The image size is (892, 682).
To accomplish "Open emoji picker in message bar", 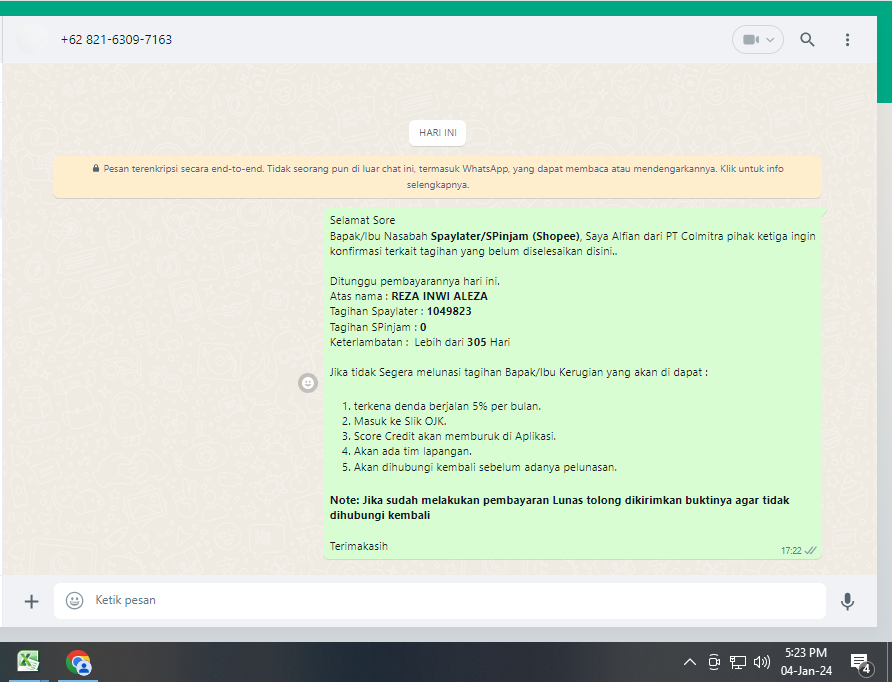I will click(75, 600).
